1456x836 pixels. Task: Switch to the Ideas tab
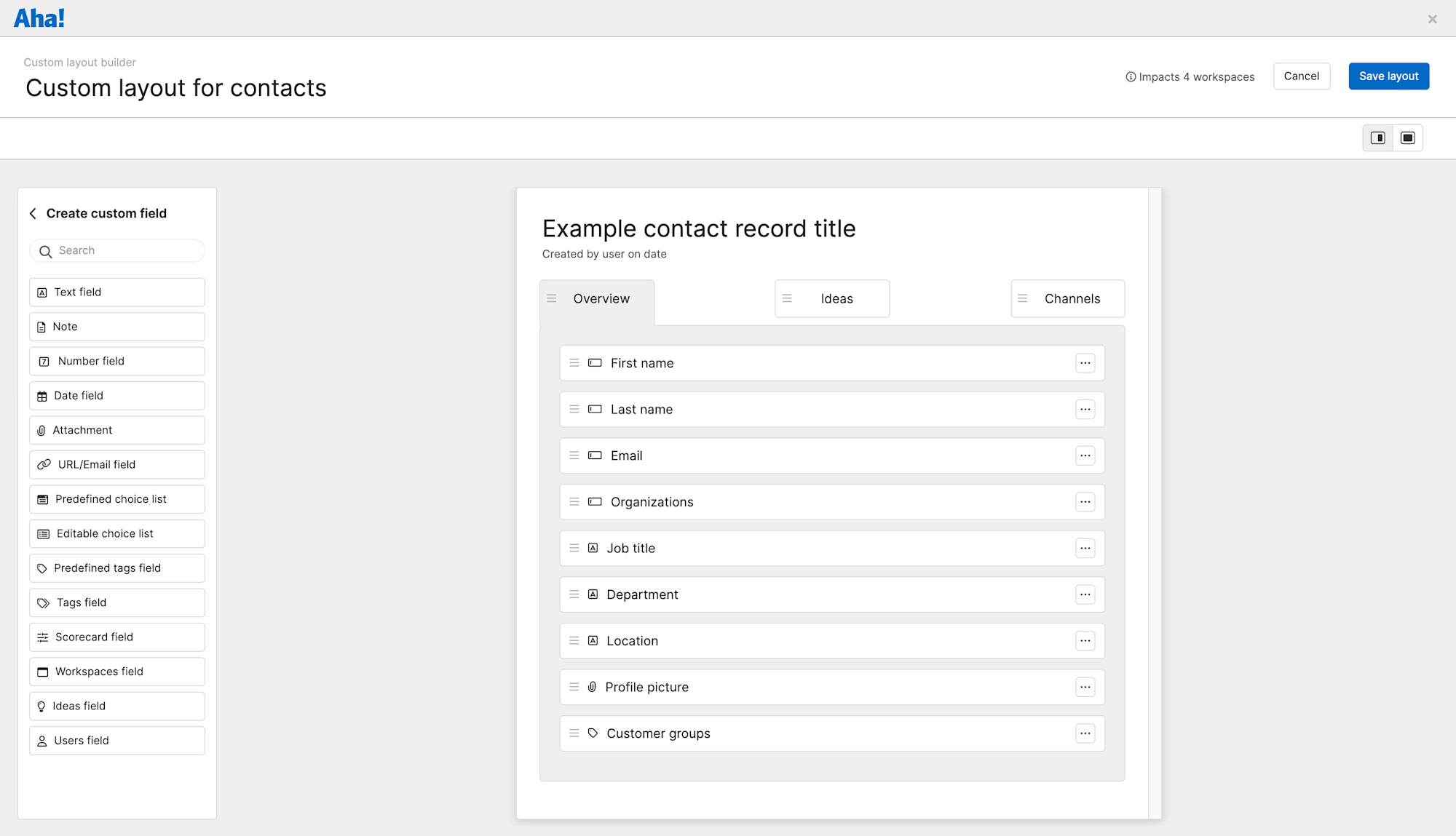[836, 298]
